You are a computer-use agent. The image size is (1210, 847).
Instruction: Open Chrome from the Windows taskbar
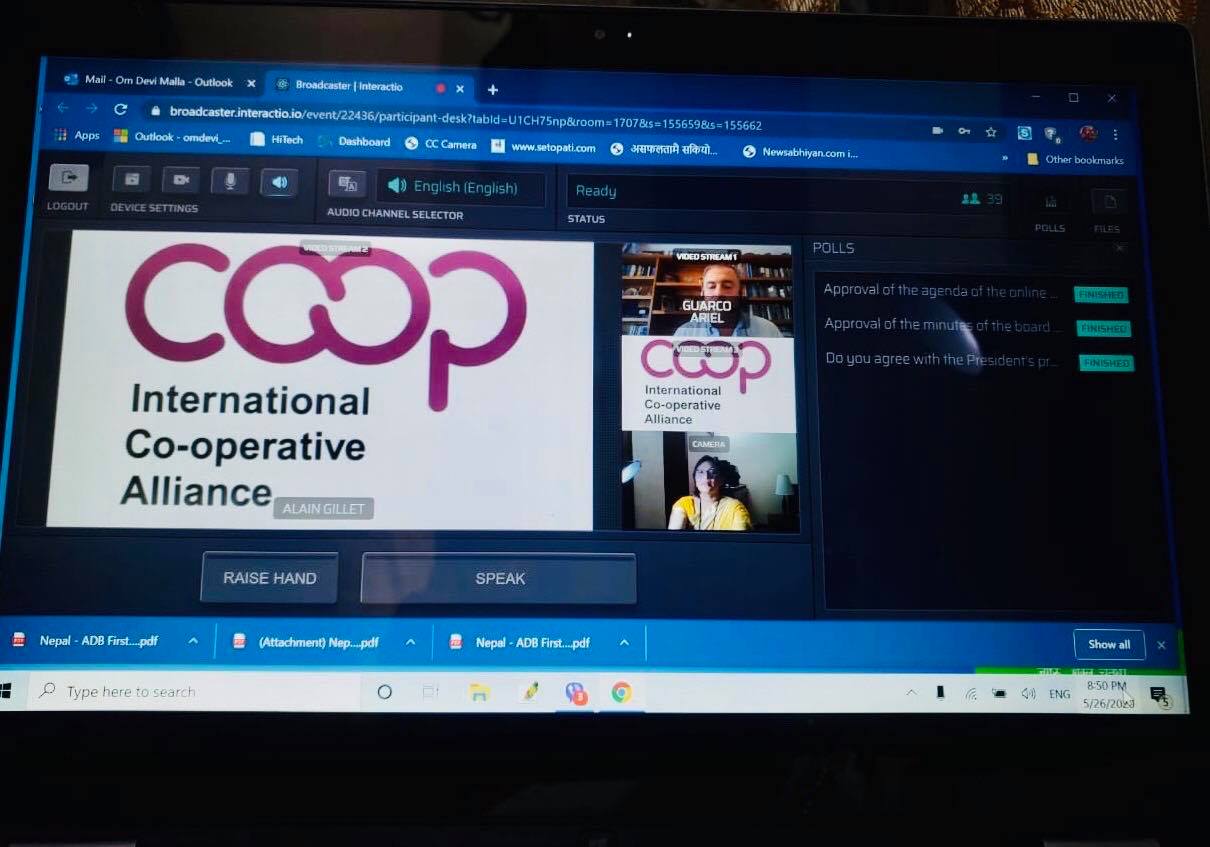pyautogui.click(x=622, y=692)
